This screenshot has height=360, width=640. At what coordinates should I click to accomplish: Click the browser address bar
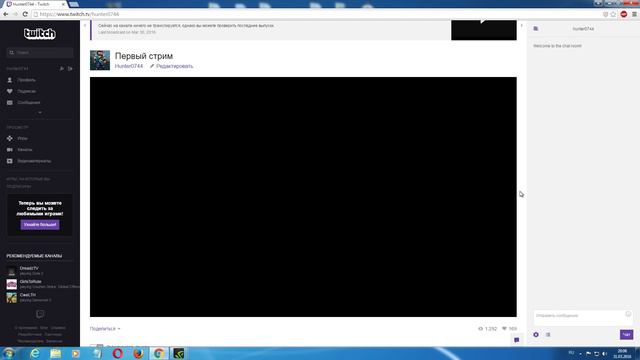click(x=318, y=14)
